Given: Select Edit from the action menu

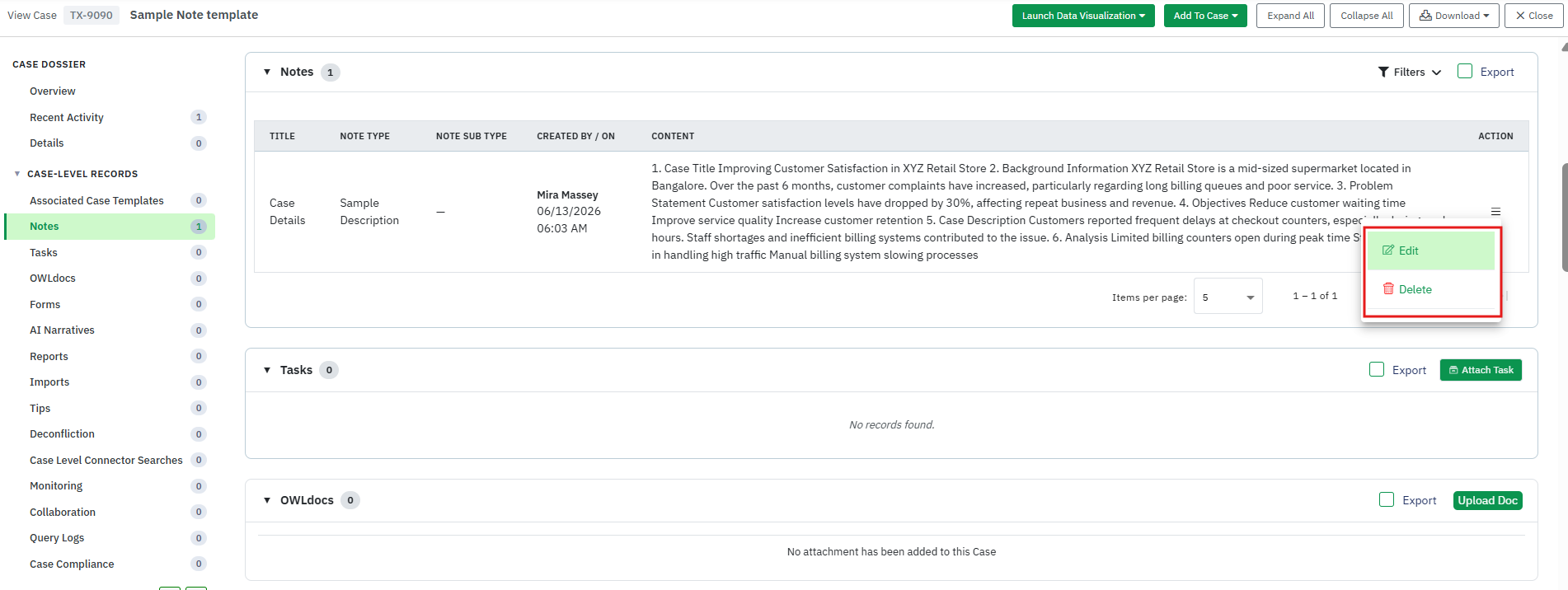Looking at the screenshot, I should (x=1431, y=251).
